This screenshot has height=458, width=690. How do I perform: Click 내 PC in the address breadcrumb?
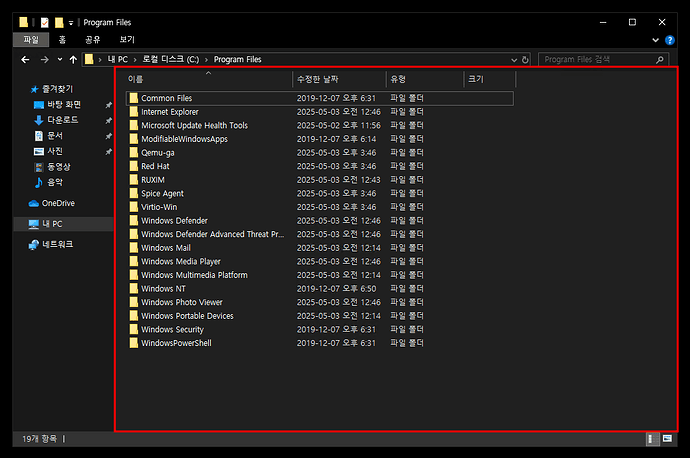pos(117,59)
